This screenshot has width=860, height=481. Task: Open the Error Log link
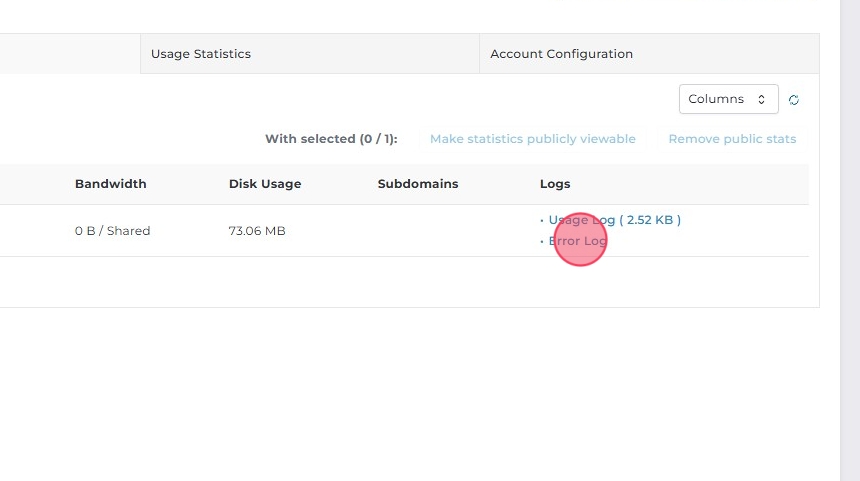(x=577, y=241)
